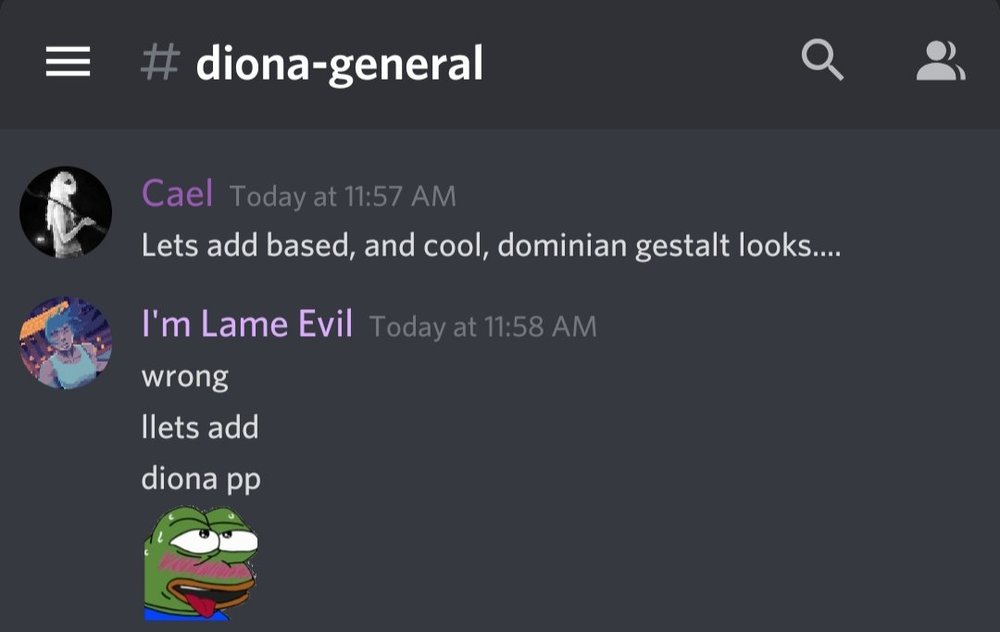Select the 'diona pp' message

click(x=201, y=479)
